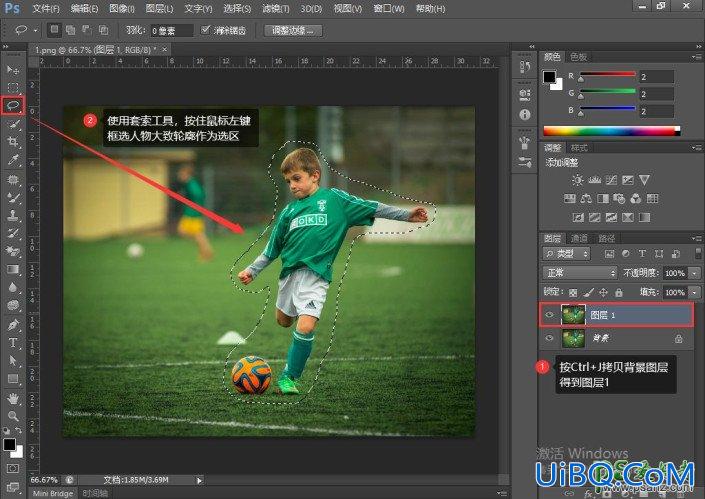Select the Path Selection tool
This screenshot has height=499, width=705.
coord(13,361)
